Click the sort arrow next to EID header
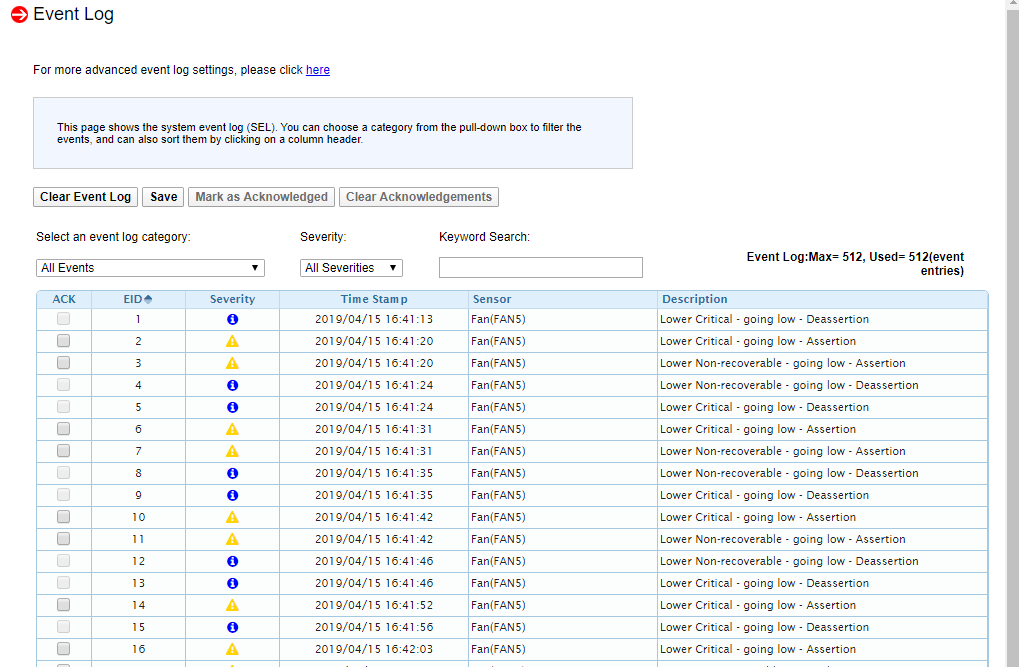 pos(148,299)
